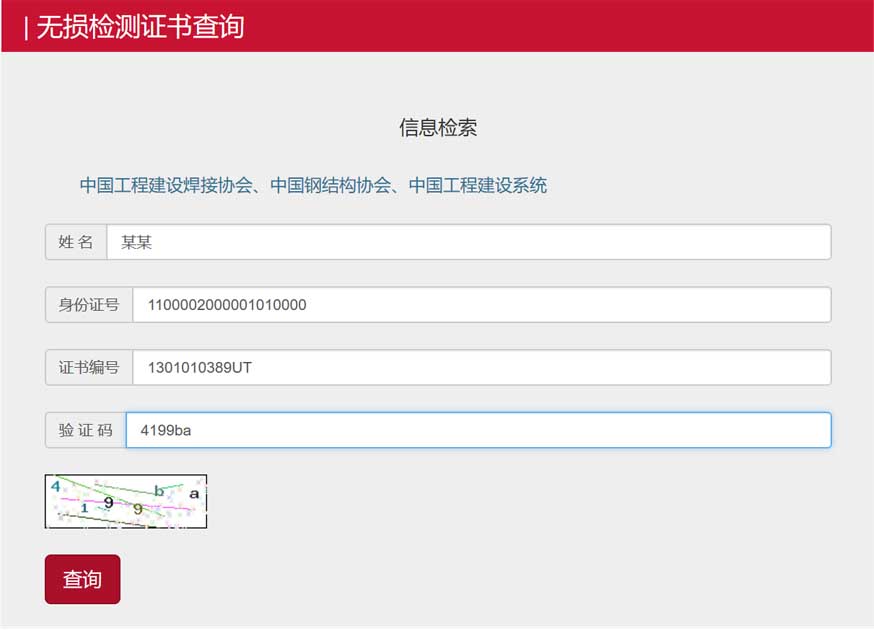
Task: Click the 中国钢结构协会 text
Action: tap(330, 185)
